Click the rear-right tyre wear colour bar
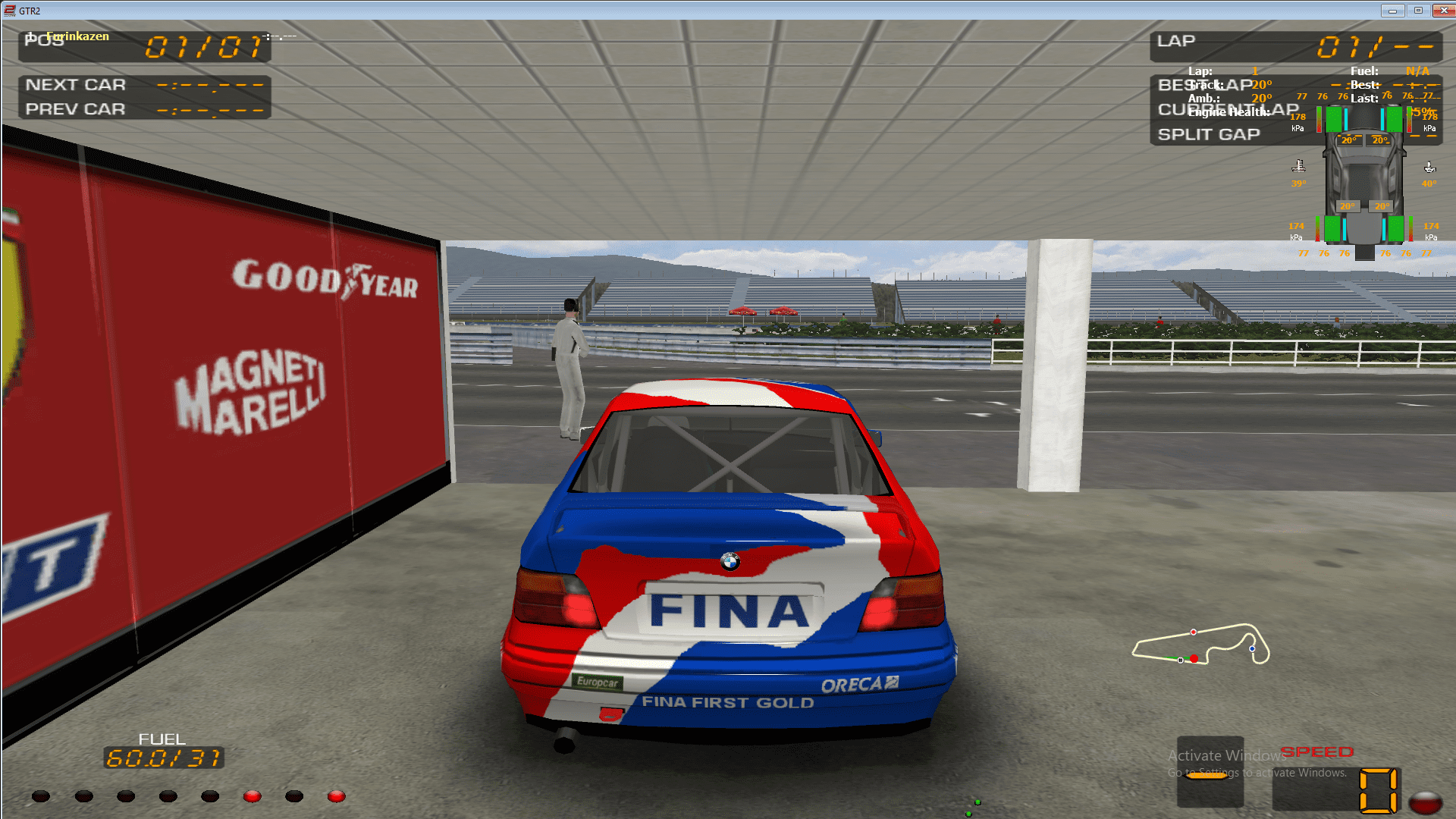The width and height of the screenshot is (1456, 819). click(1410, 229)
